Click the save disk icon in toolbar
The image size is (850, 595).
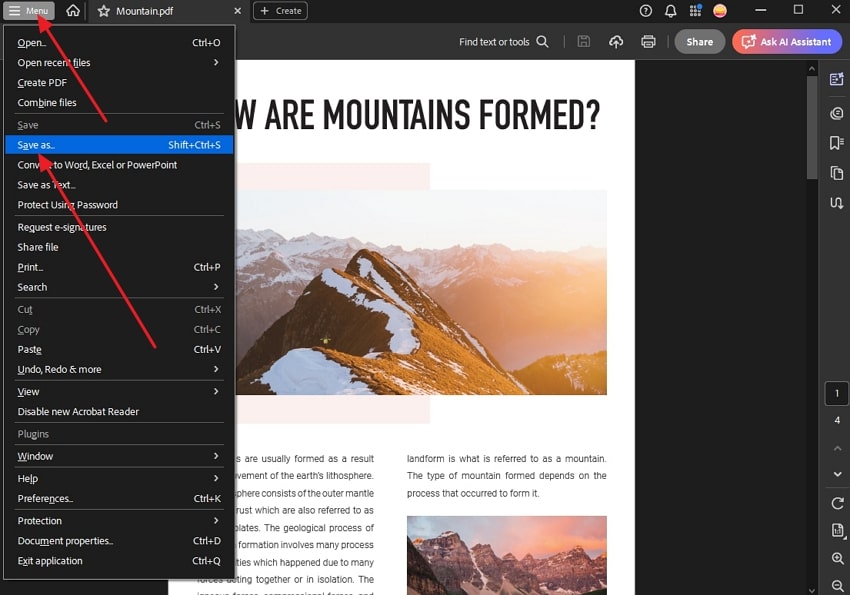[x=583, y=42]
